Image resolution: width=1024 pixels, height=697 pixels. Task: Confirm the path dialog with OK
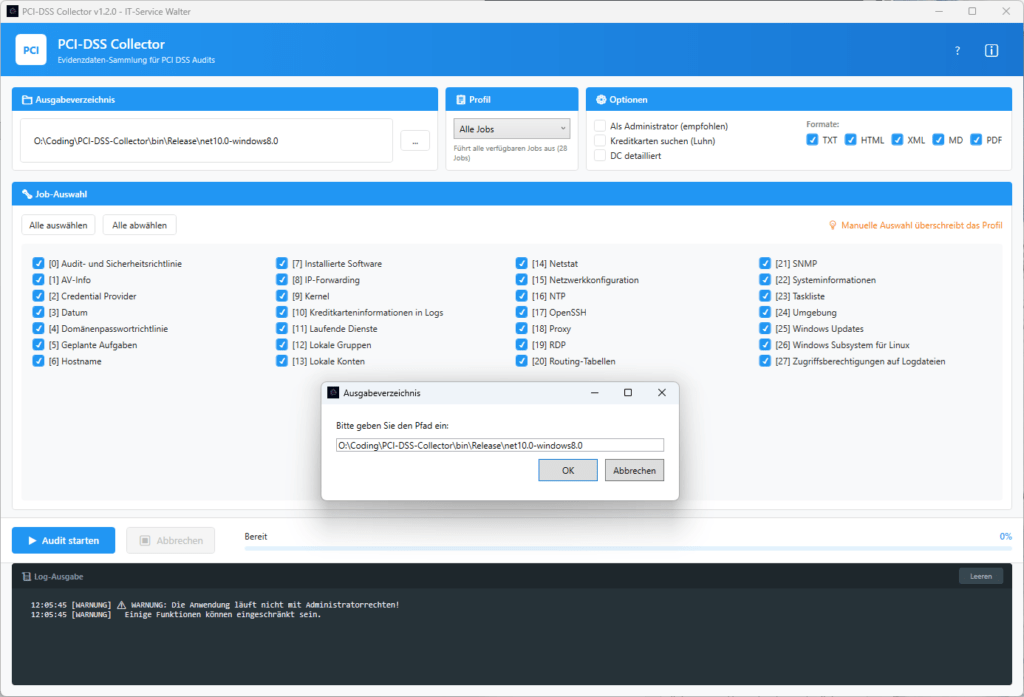pos(567,469)
